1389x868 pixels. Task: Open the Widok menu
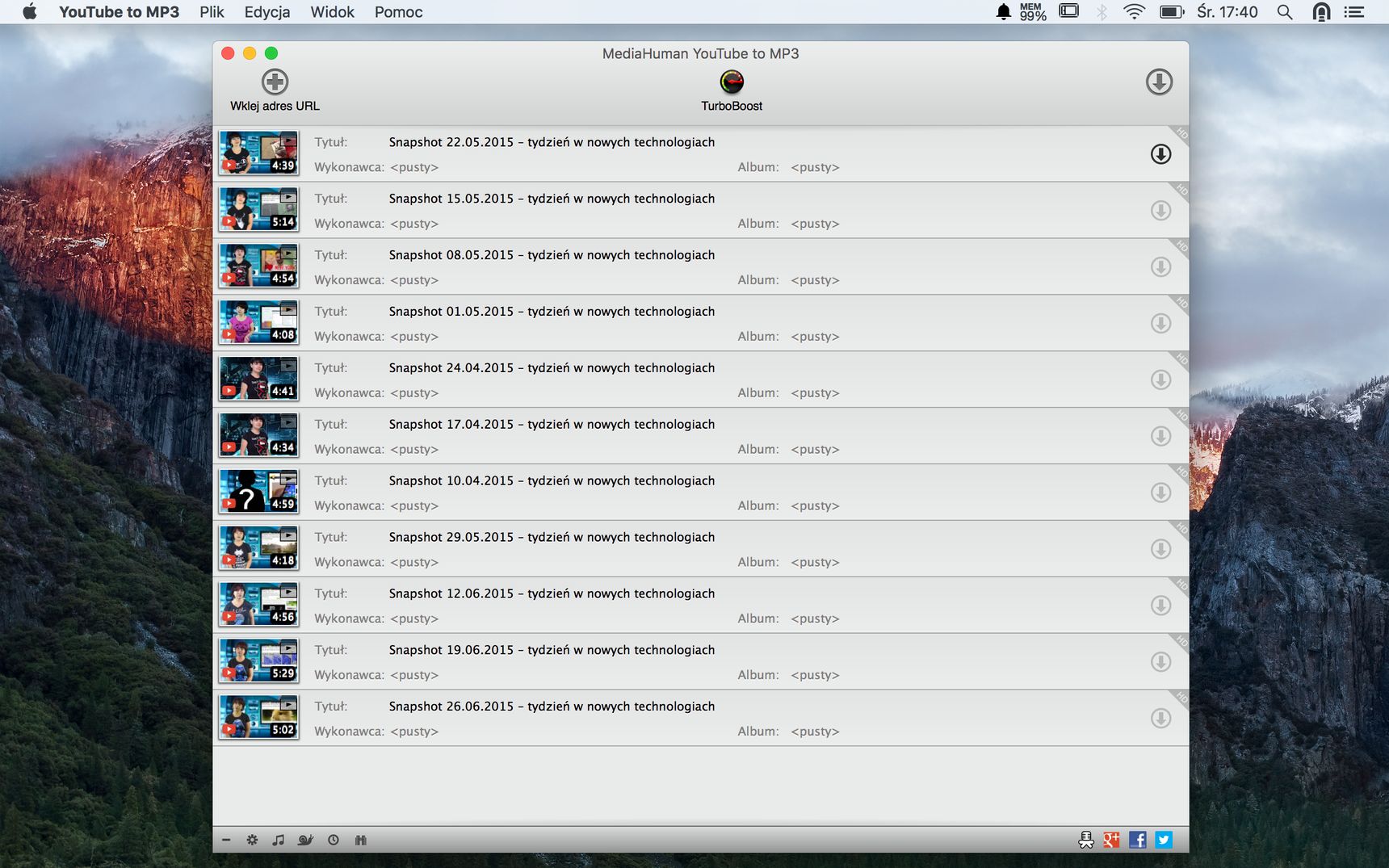[x=333, y=12]
